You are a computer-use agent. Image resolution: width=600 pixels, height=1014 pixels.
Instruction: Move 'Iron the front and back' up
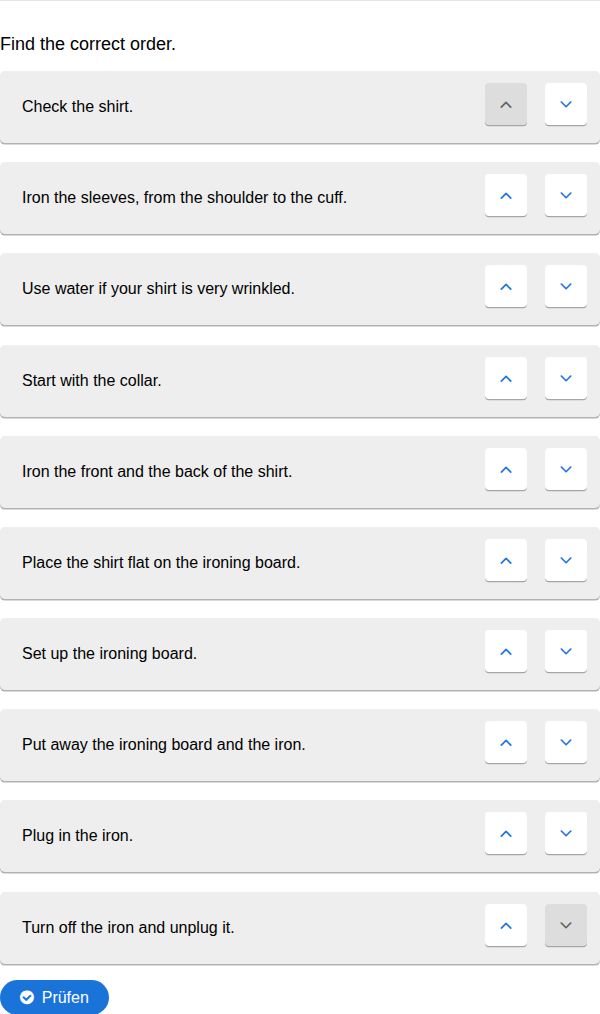[x=506, y=470]
